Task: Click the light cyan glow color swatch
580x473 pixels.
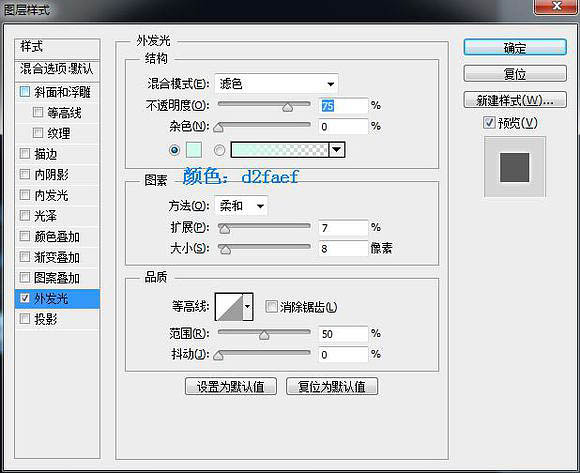Action: (194, 150)
